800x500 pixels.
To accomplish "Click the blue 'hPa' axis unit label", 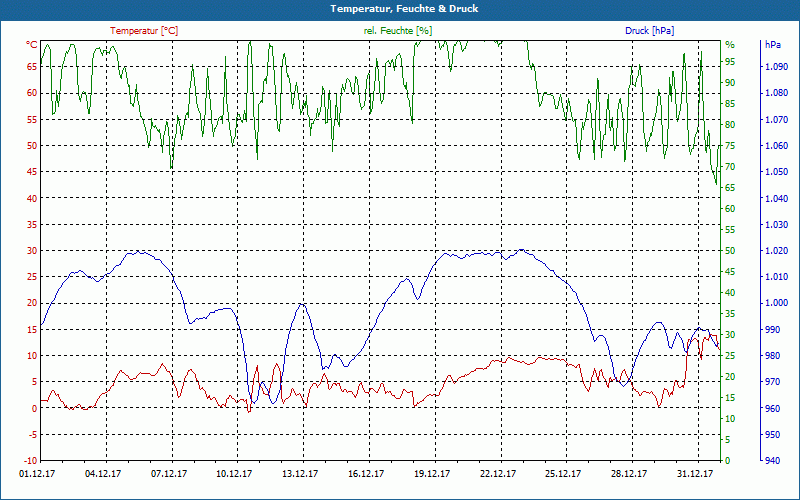I will (773, 45).
